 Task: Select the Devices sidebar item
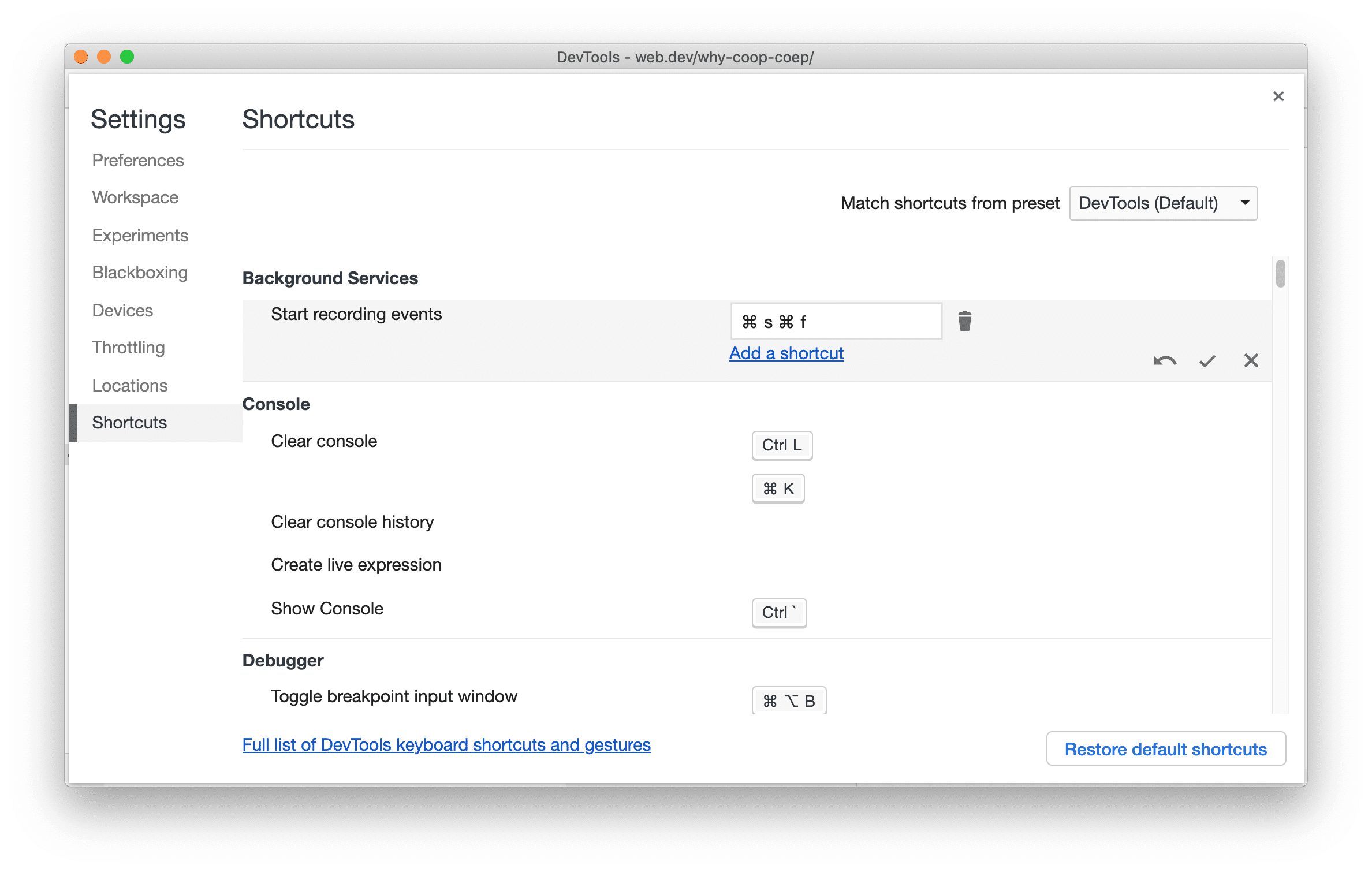coord(122,310)
